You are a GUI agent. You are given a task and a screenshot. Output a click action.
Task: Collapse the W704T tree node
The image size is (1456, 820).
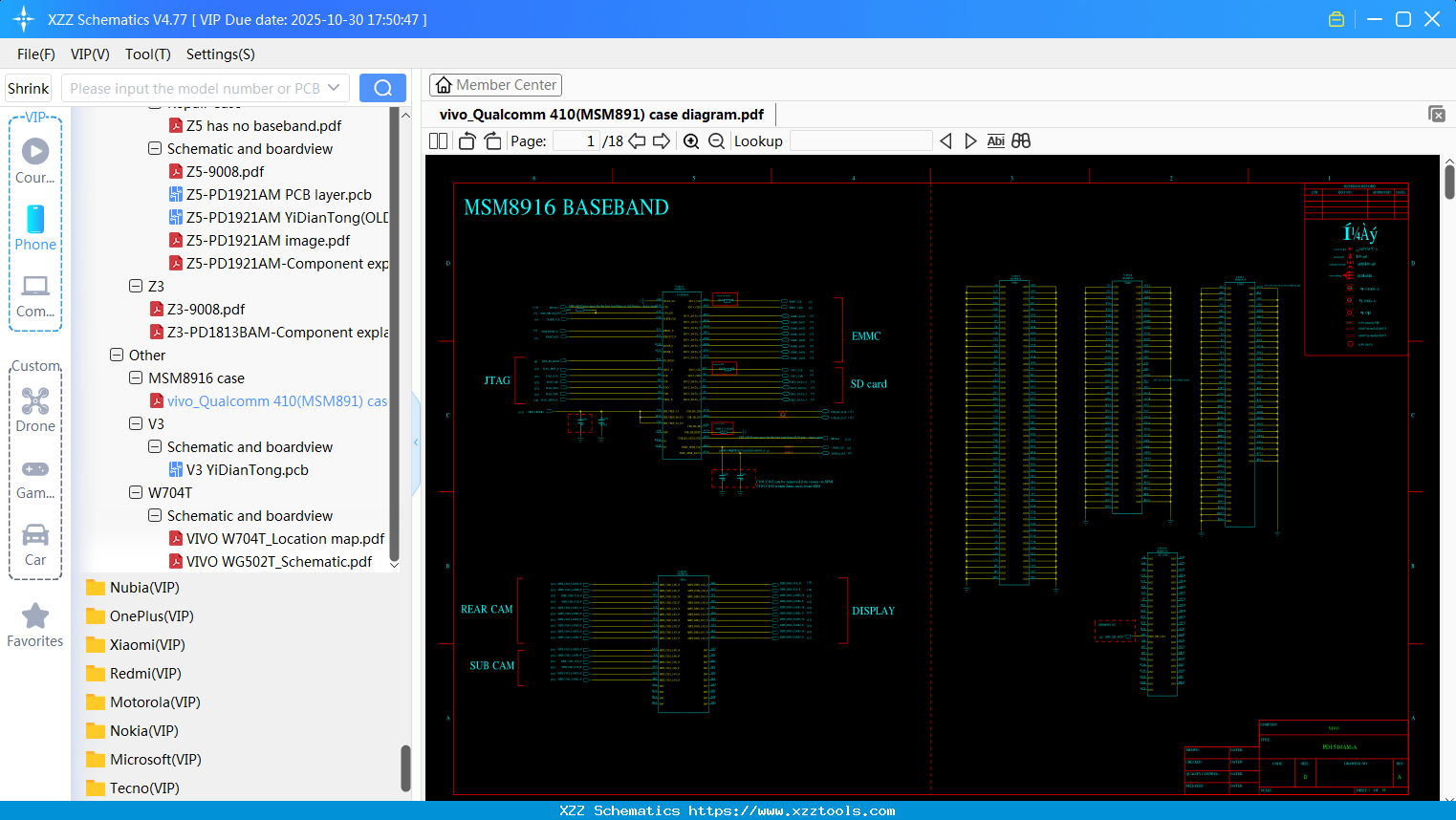[136, 492]
